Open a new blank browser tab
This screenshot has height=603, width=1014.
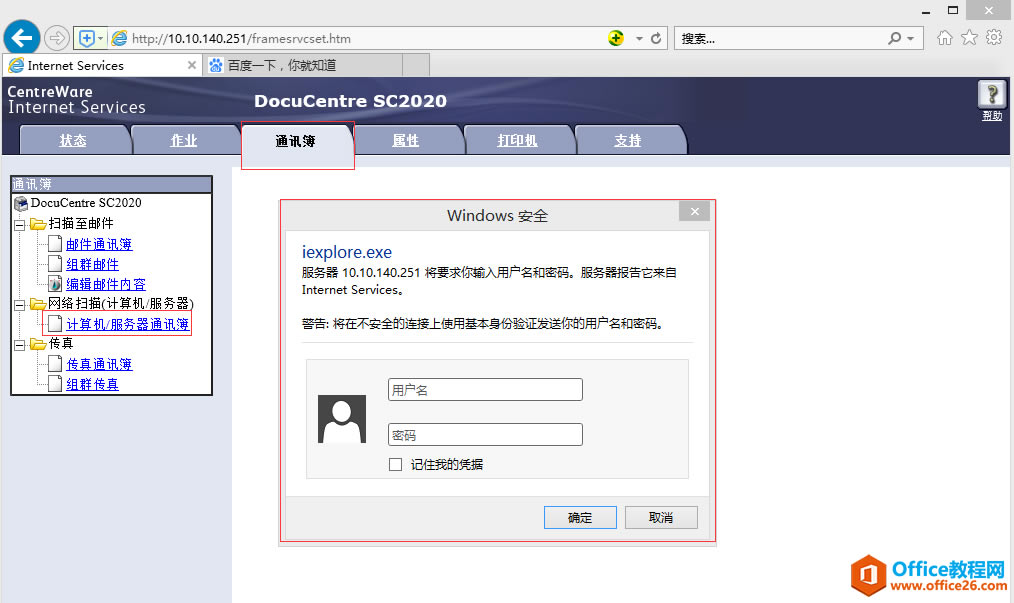point(416,65)
